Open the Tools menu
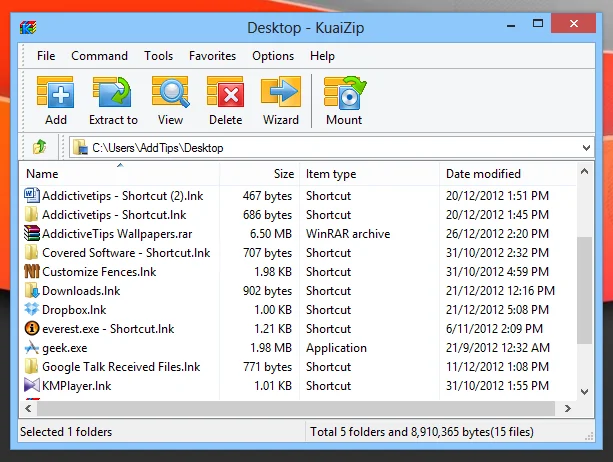This screenshot has width=613, height=462. coord(158,56)
